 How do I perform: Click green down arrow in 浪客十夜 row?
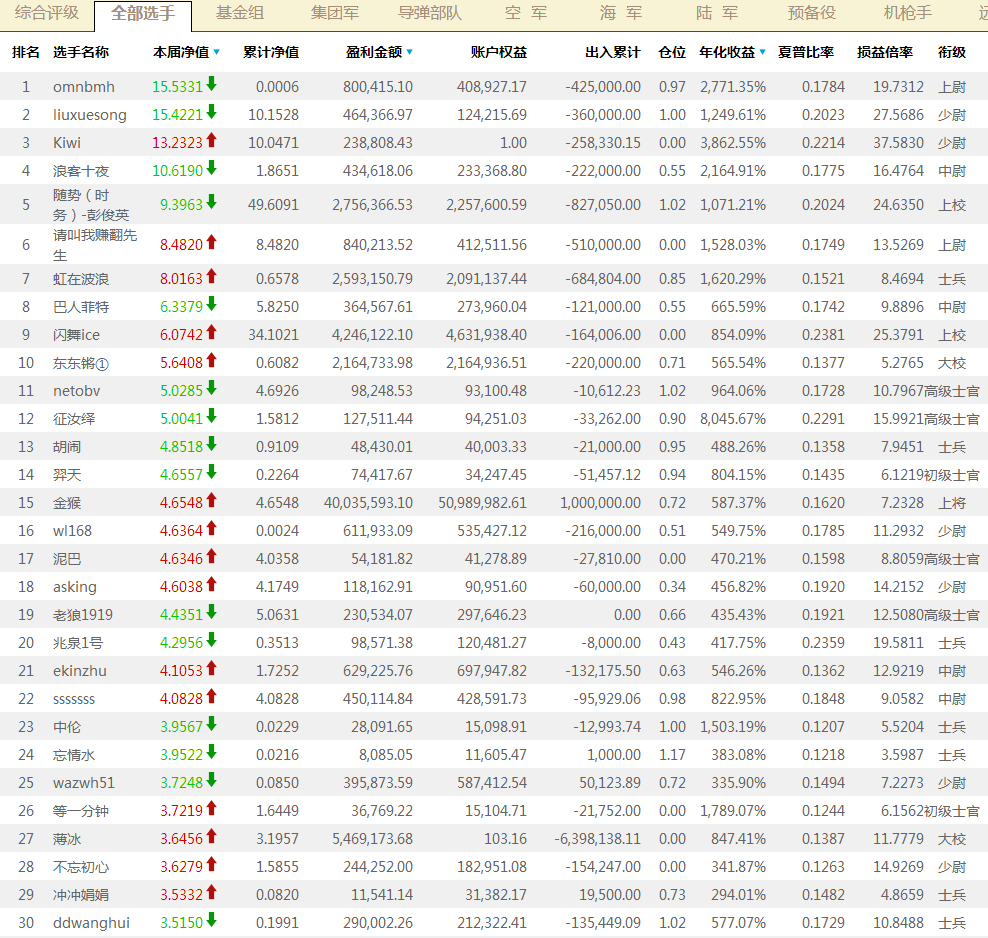[212, 168]
